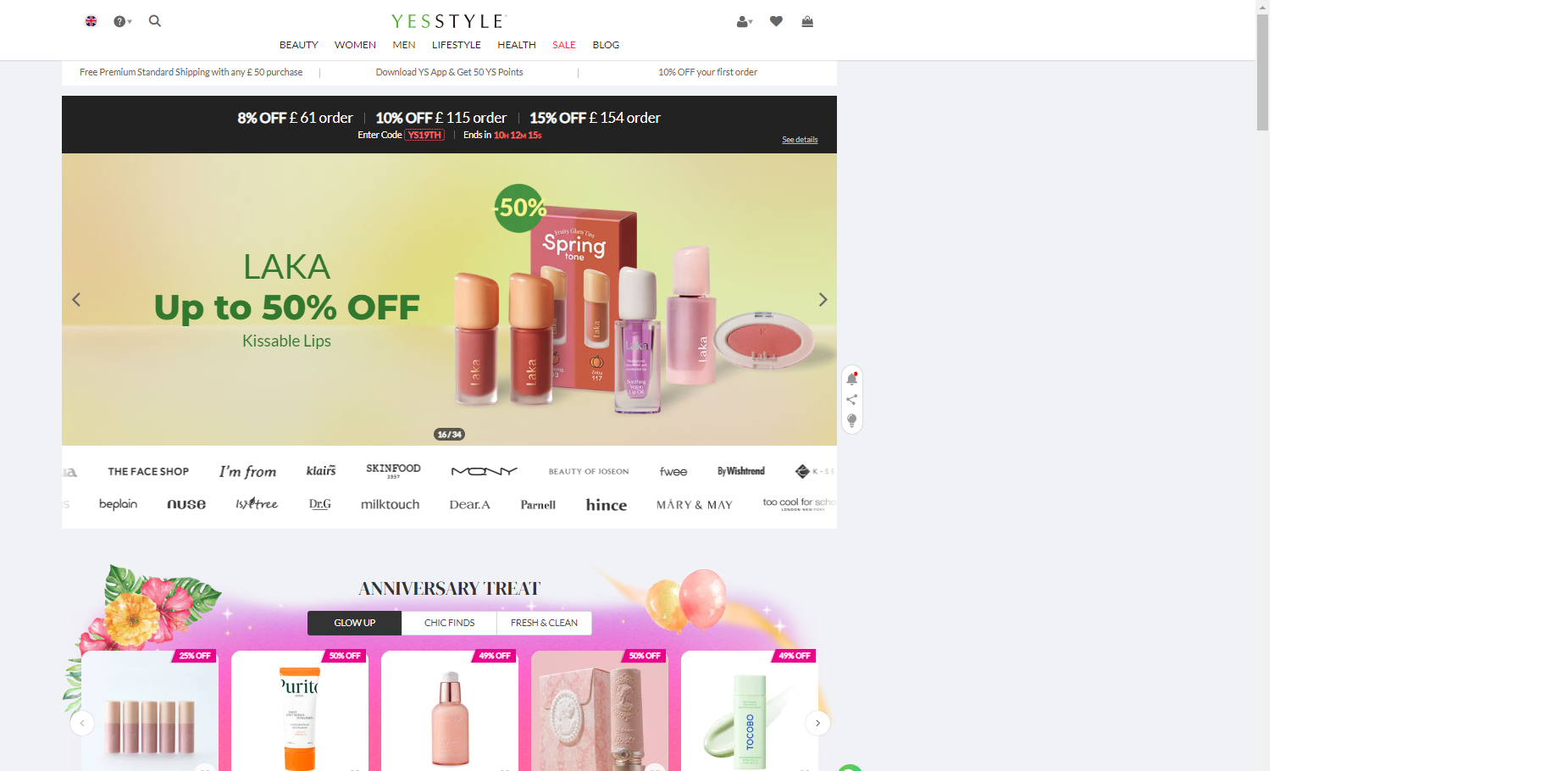This screenshot has height=771, width=1568.
Task: Open the WOMEN menu
Action: (355, 45)
